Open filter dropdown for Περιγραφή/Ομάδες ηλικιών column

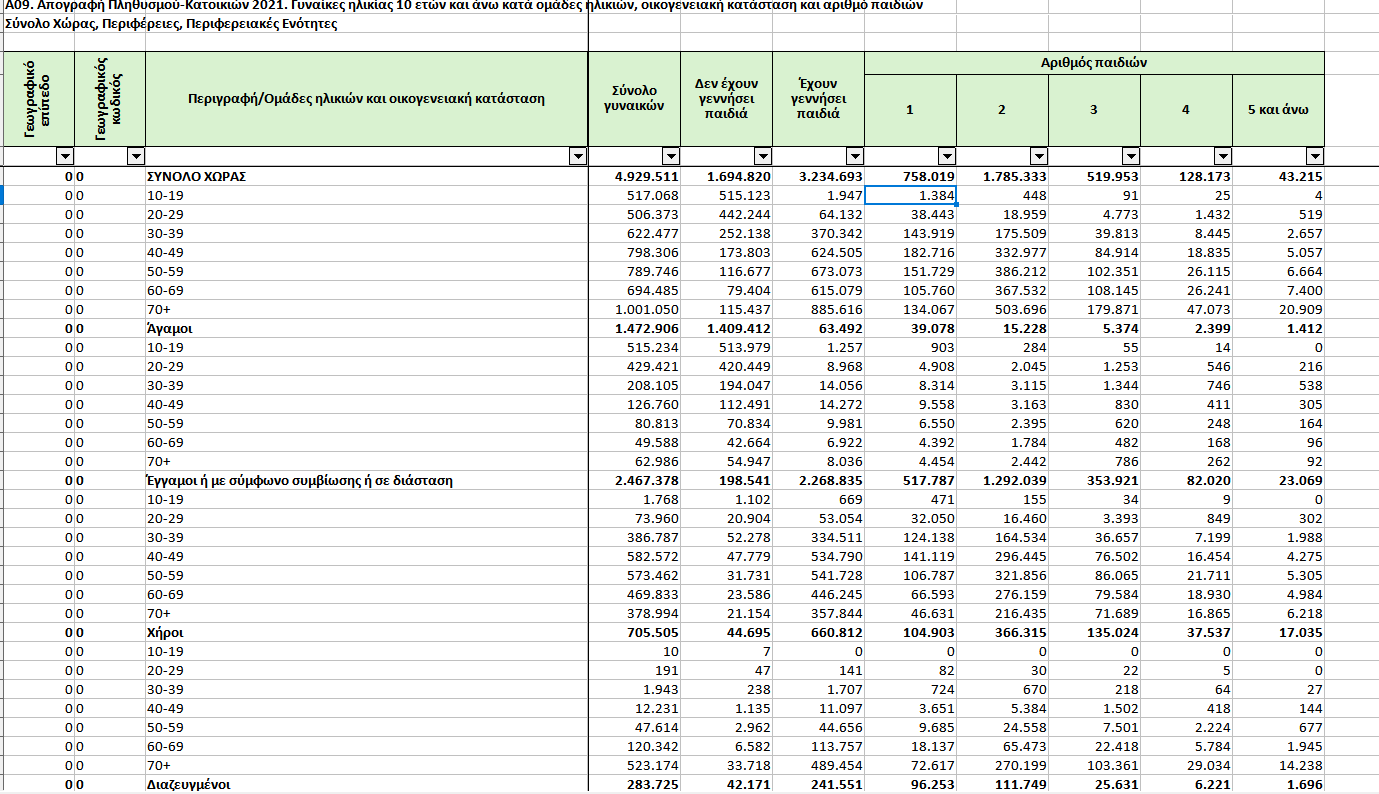click(577, 157)
